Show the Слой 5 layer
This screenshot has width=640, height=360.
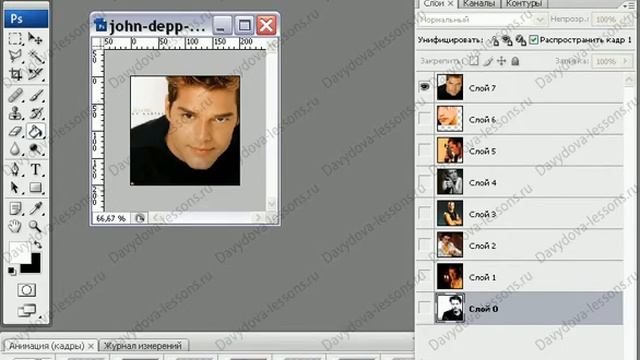(424, 150)
